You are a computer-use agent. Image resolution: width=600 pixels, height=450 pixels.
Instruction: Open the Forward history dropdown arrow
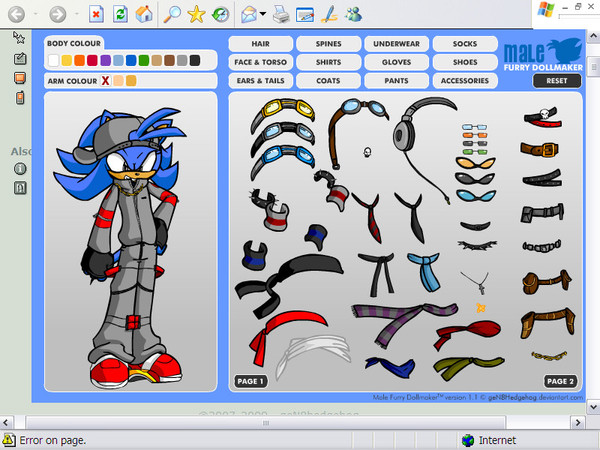tap(77, 14)
